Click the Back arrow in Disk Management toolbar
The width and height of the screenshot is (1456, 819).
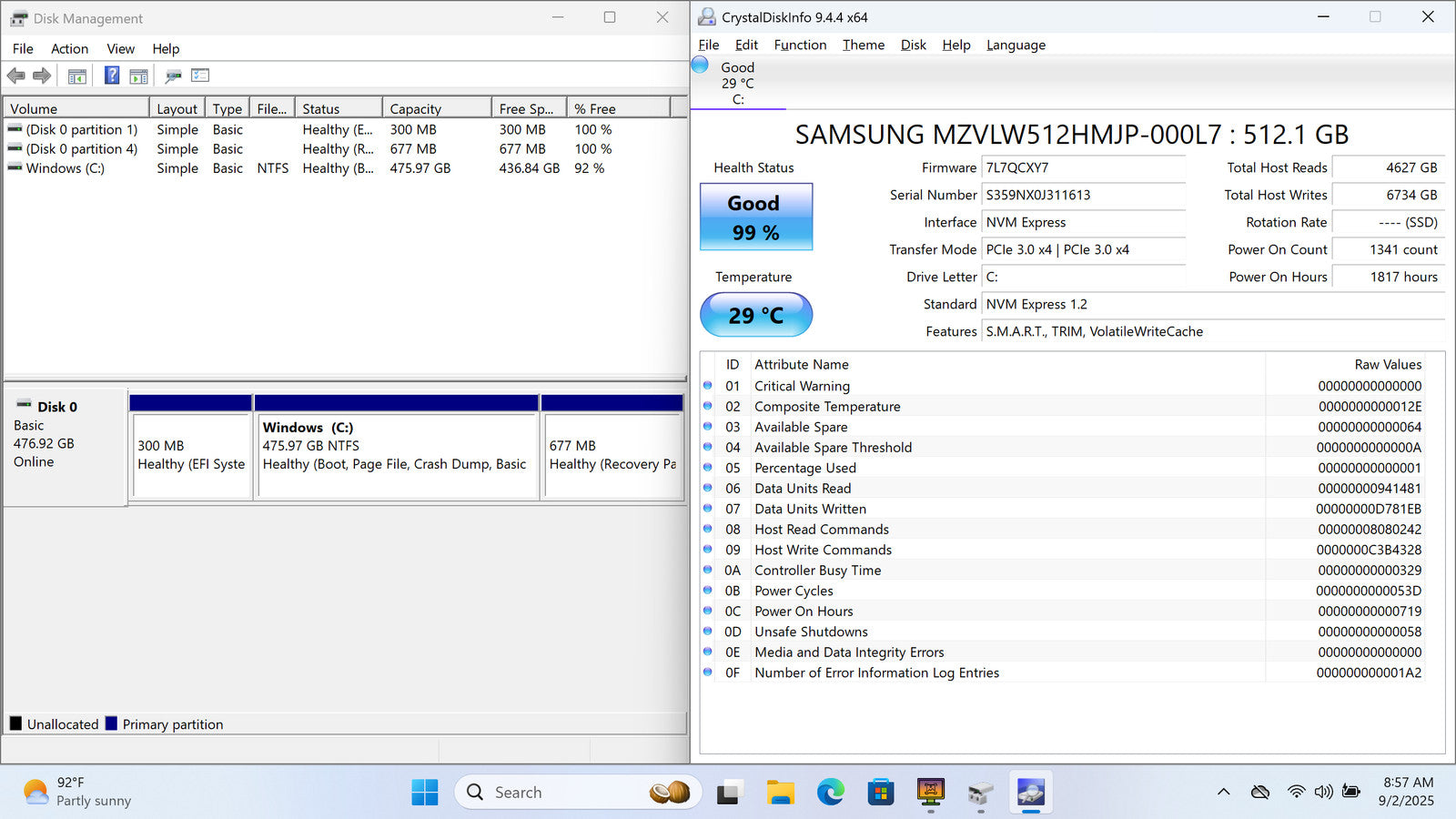tap(15, 76)
